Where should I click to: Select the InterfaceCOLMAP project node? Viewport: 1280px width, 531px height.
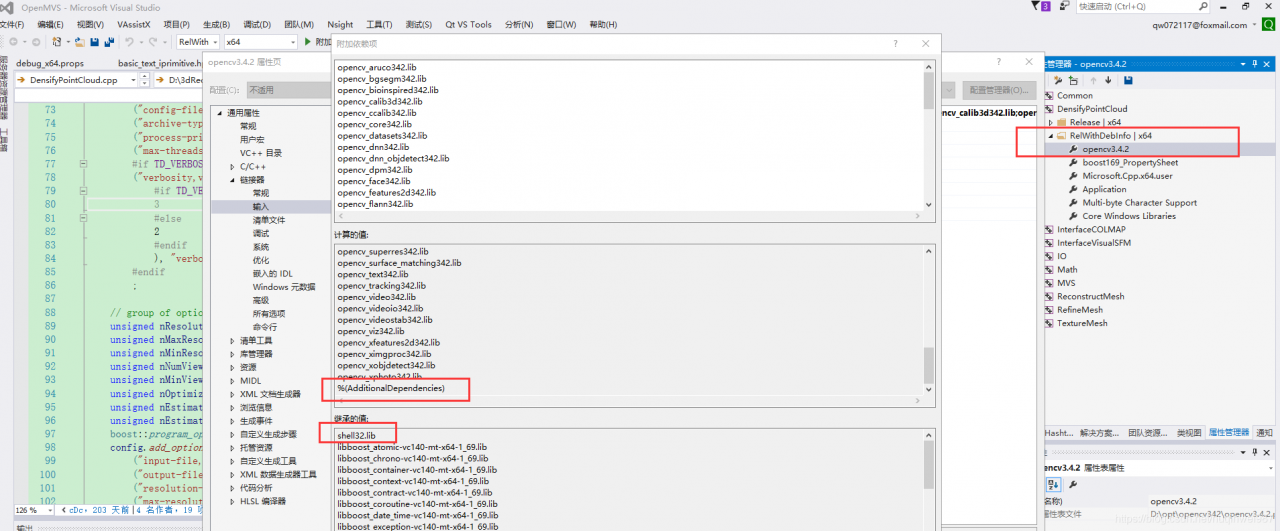point(1092,229)
